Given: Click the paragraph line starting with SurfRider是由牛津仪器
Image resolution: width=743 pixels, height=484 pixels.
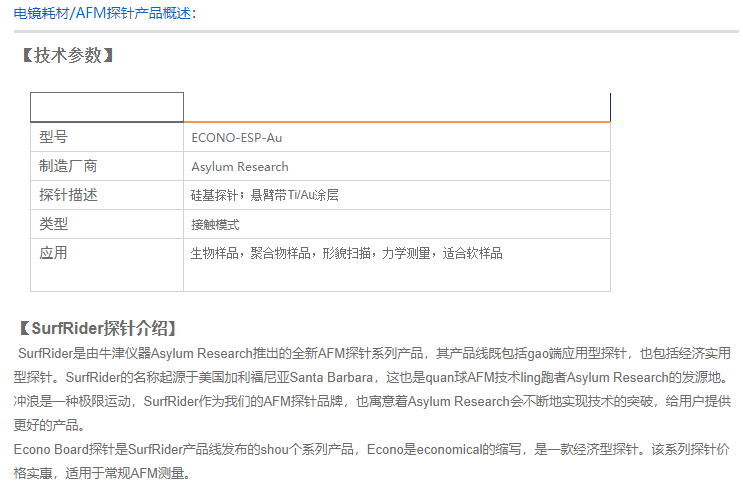Looking at the screenshot, I should 374,353.
